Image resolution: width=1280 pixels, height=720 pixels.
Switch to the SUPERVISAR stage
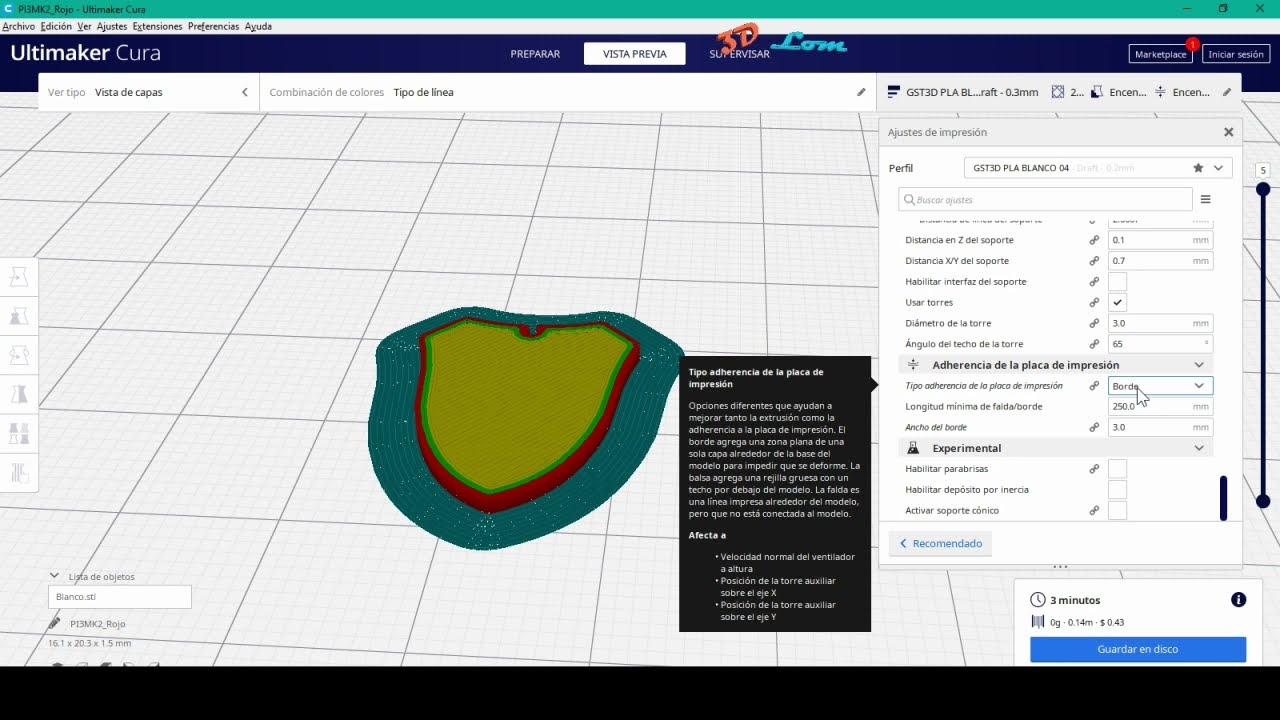[x=740, y=54]
